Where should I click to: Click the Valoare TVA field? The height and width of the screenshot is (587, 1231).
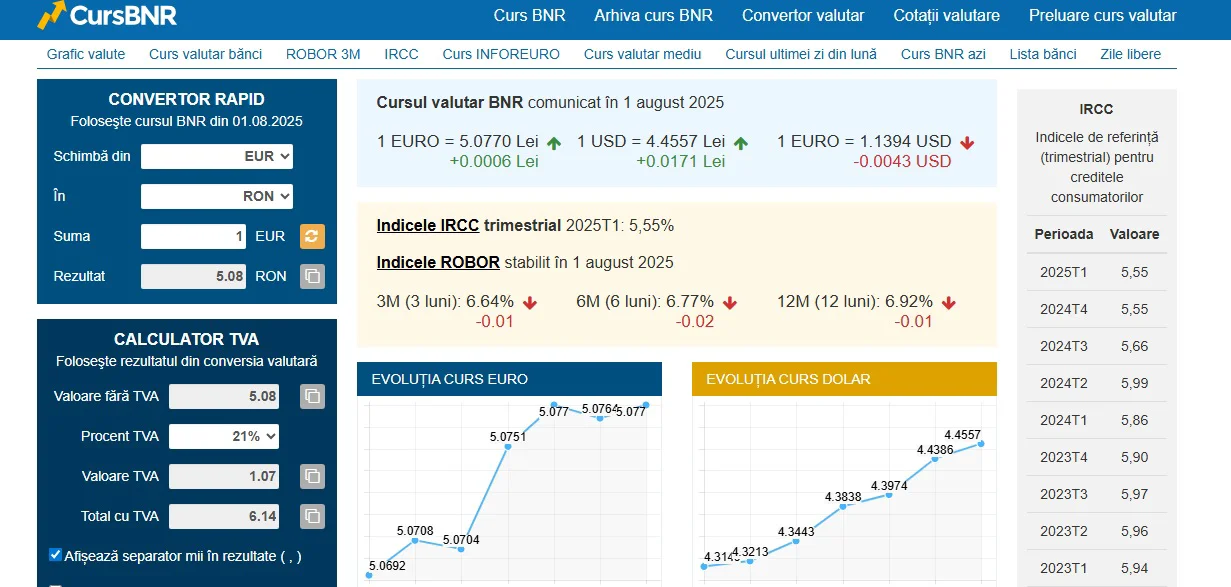click(224, 476)
